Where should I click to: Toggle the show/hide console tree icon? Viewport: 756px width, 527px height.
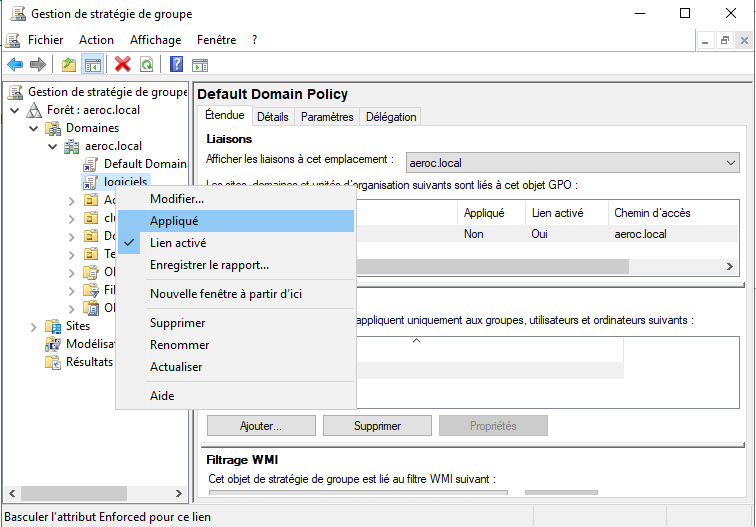[92, 65]
